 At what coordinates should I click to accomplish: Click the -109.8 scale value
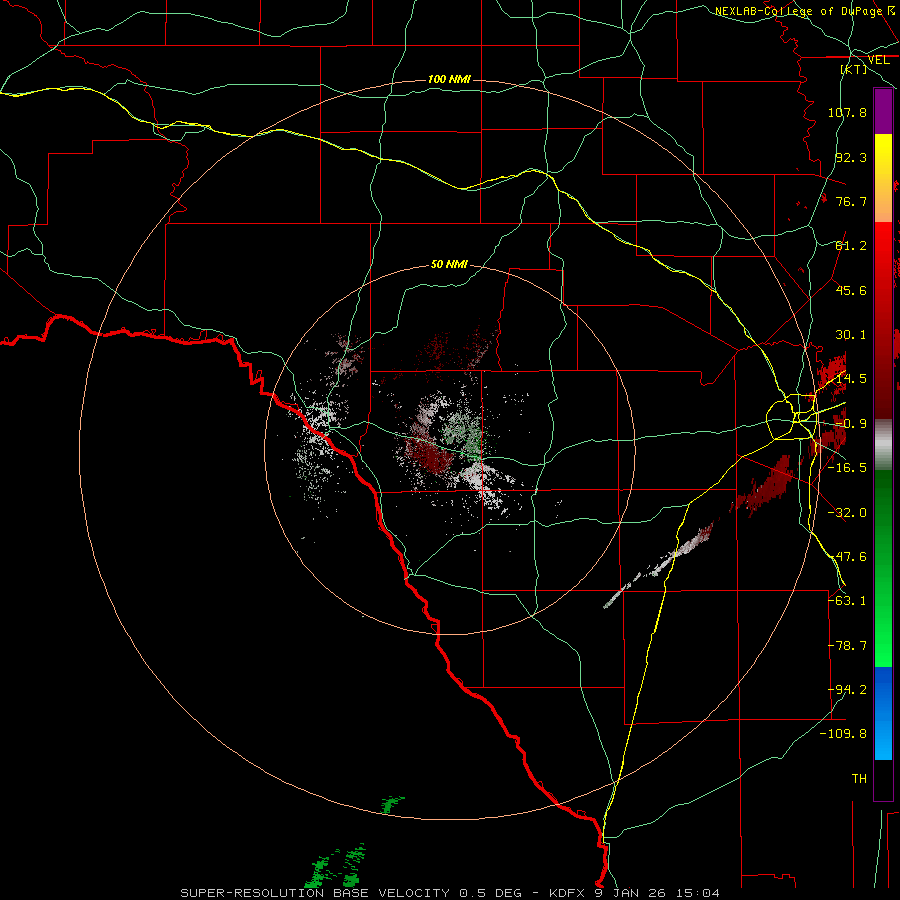[843, 734]
